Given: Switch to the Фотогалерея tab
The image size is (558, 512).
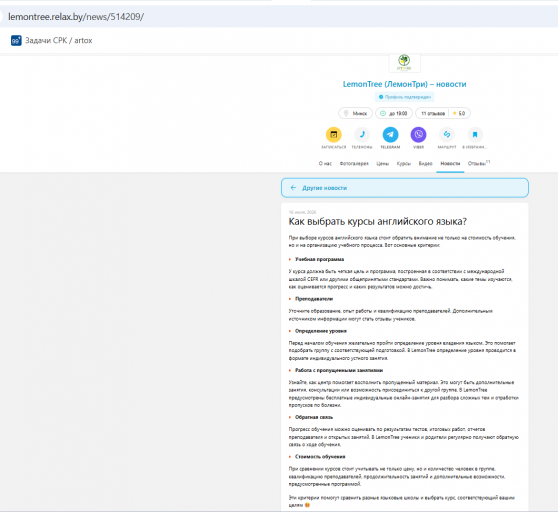Looking at the screenshot, I should click(354, 163).
